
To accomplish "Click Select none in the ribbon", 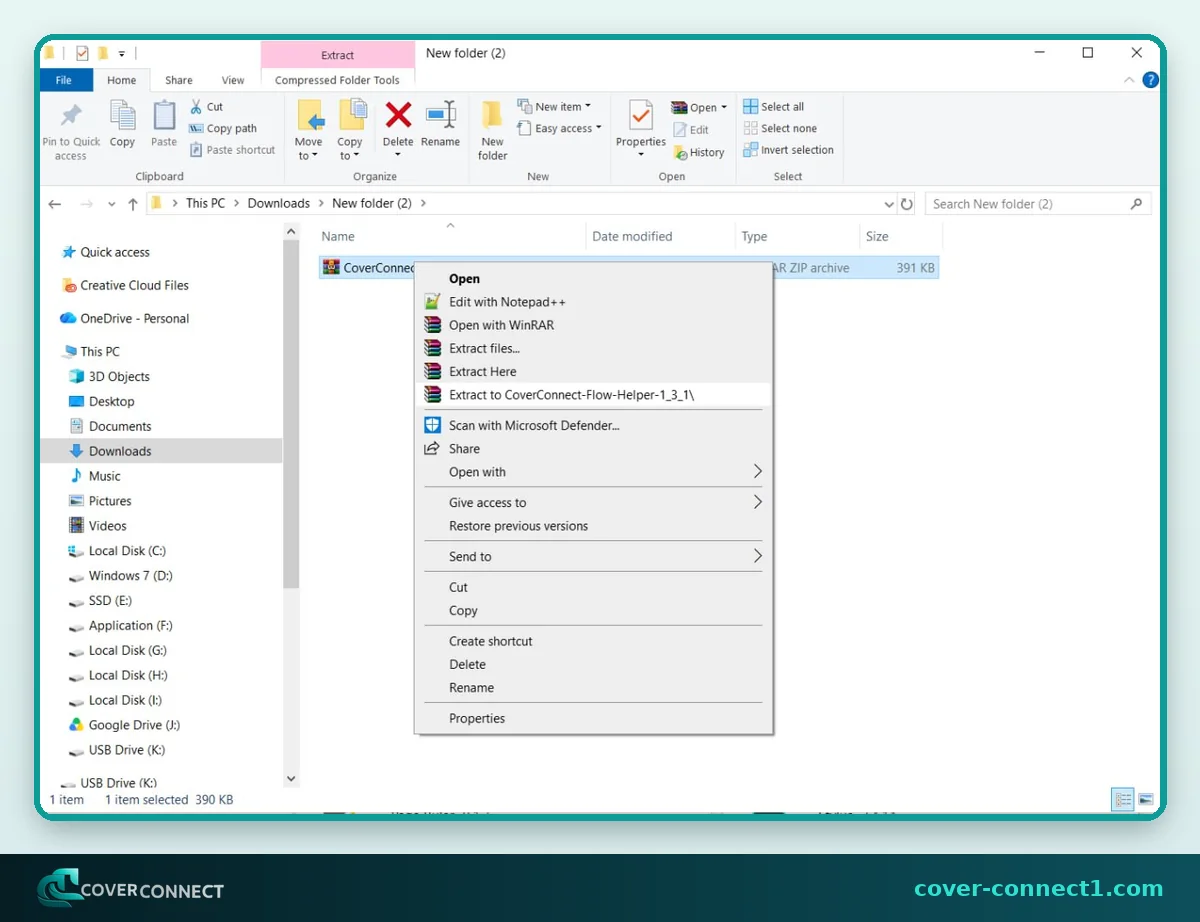I will tap(780, 128).
